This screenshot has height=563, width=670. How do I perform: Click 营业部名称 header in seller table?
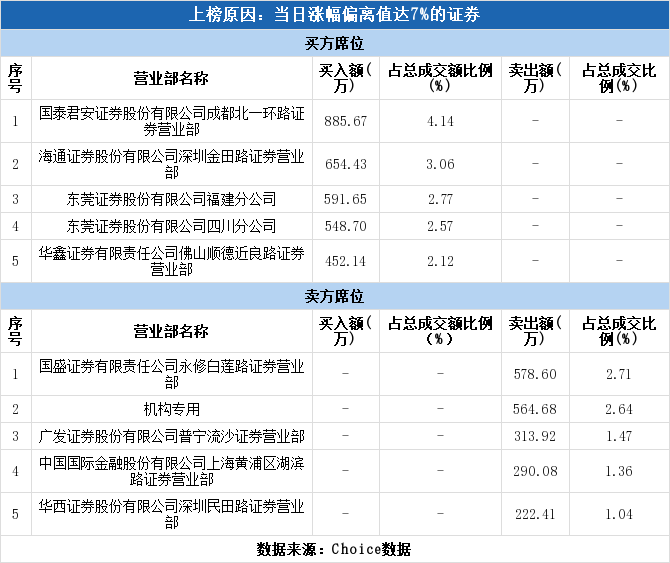(x=171, y=331)
